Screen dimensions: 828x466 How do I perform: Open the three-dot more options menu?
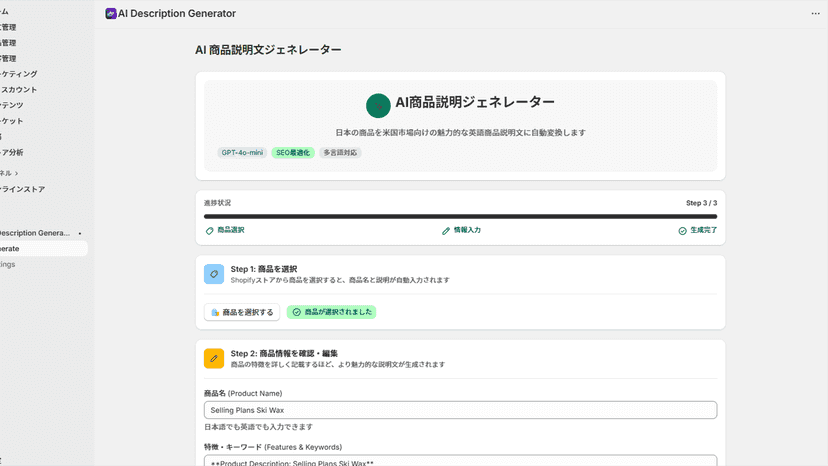click(x=815, y=14)
